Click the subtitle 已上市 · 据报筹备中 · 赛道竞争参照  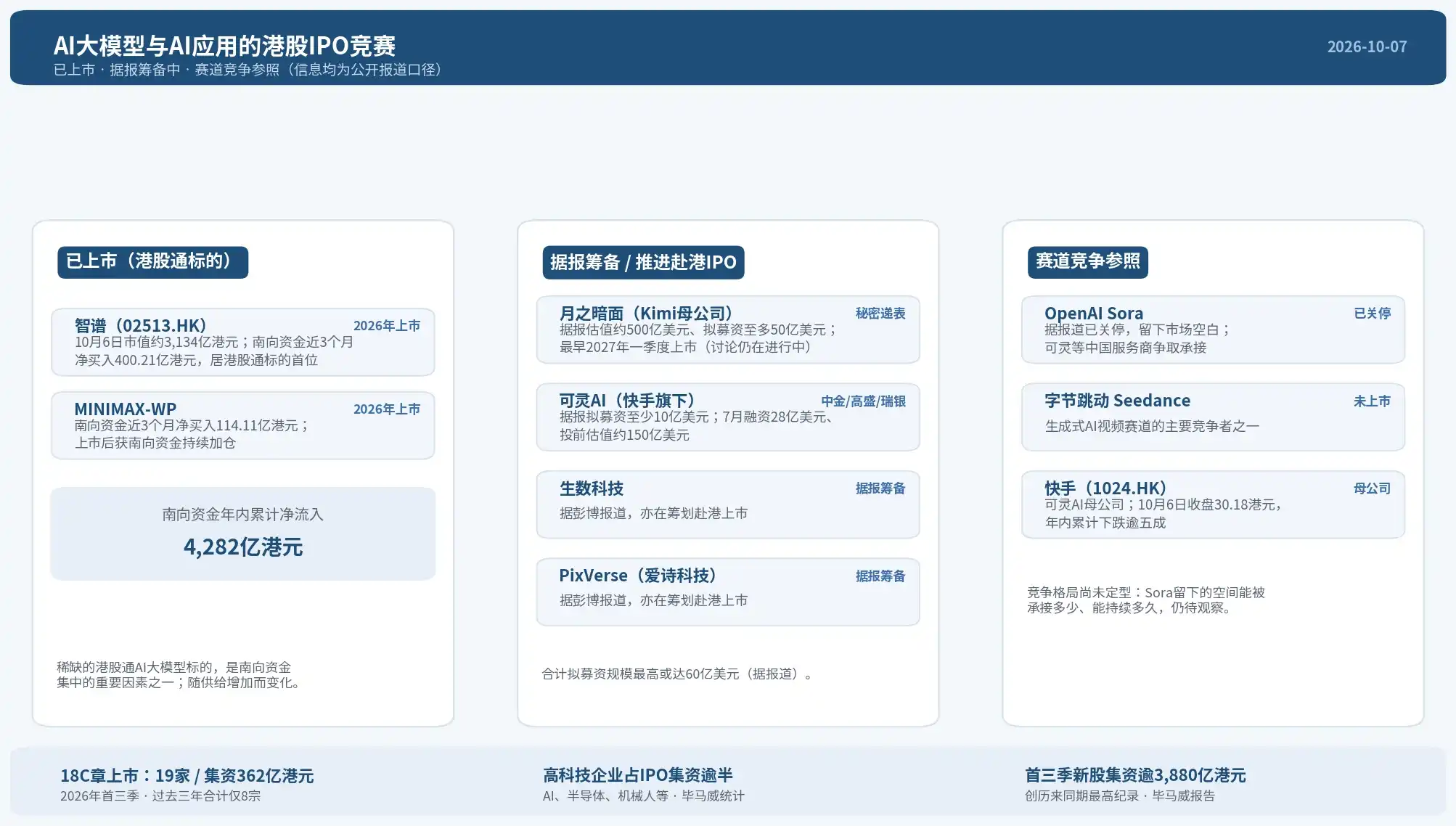(247, 70)
